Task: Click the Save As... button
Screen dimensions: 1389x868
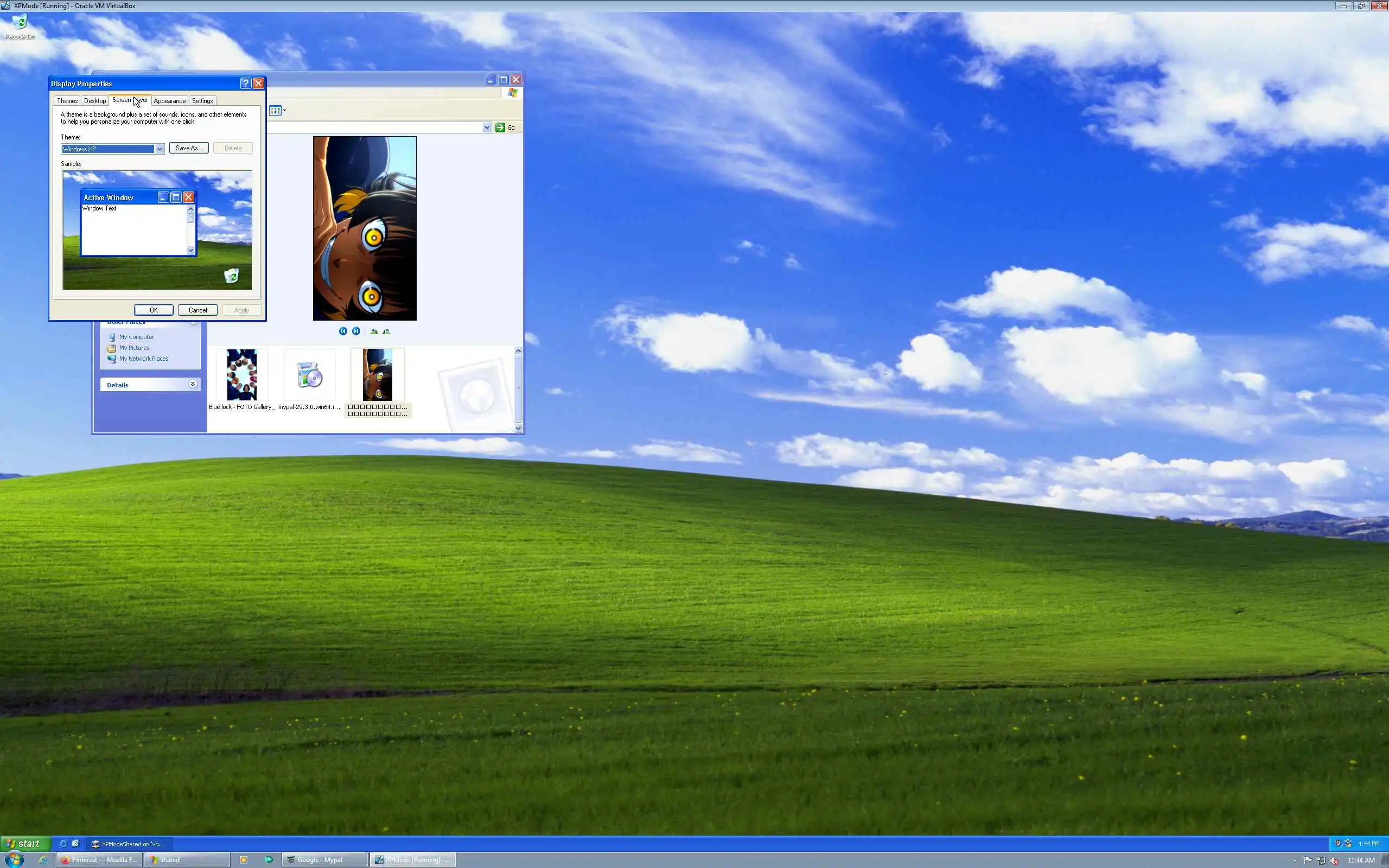Action: coord(188,148)
